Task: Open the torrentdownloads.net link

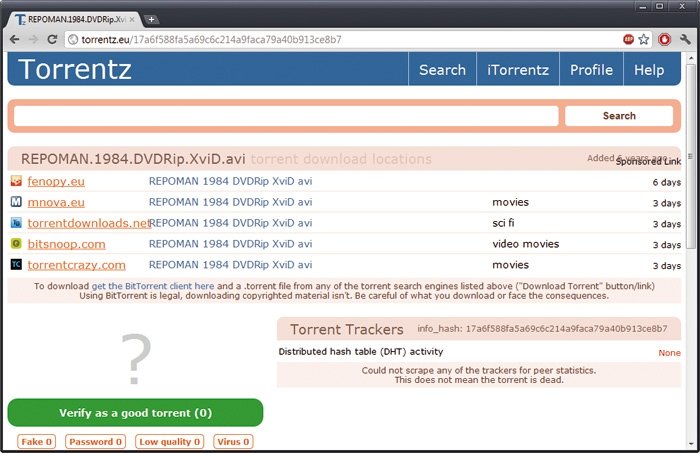Action: tap(89, 223)
